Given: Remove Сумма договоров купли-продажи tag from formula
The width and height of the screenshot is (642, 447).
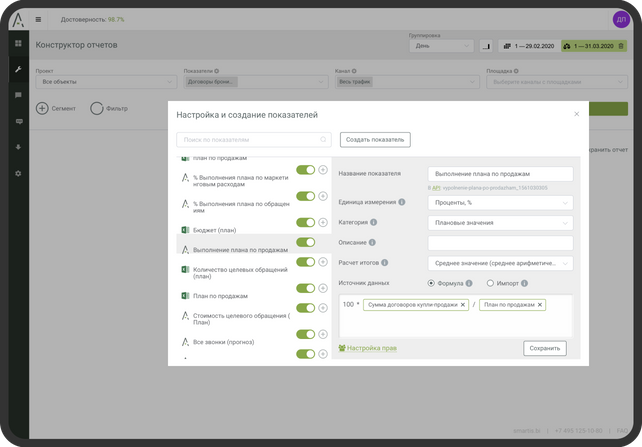Looking at the screenshot, I should 463,304.
